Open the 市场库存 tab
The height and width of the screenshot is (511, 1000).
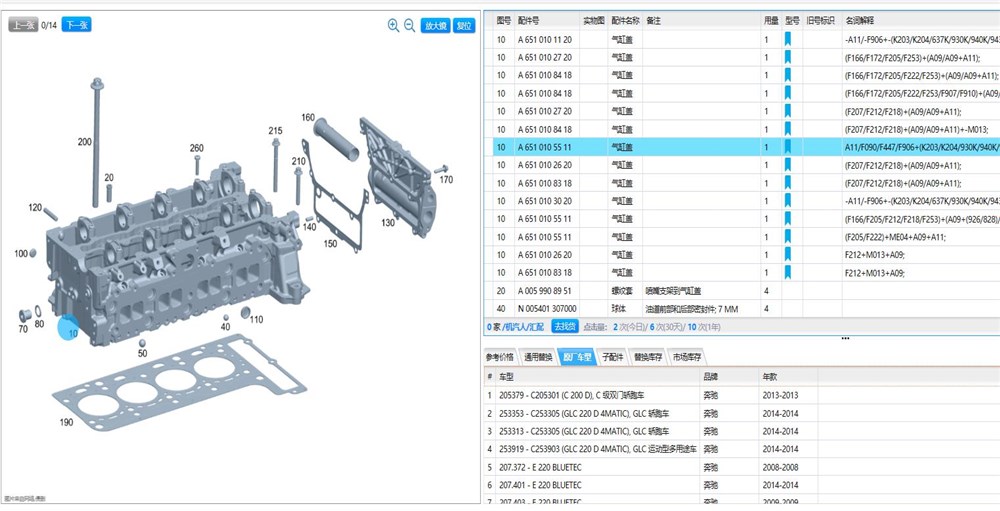click(x=687, y=357)
